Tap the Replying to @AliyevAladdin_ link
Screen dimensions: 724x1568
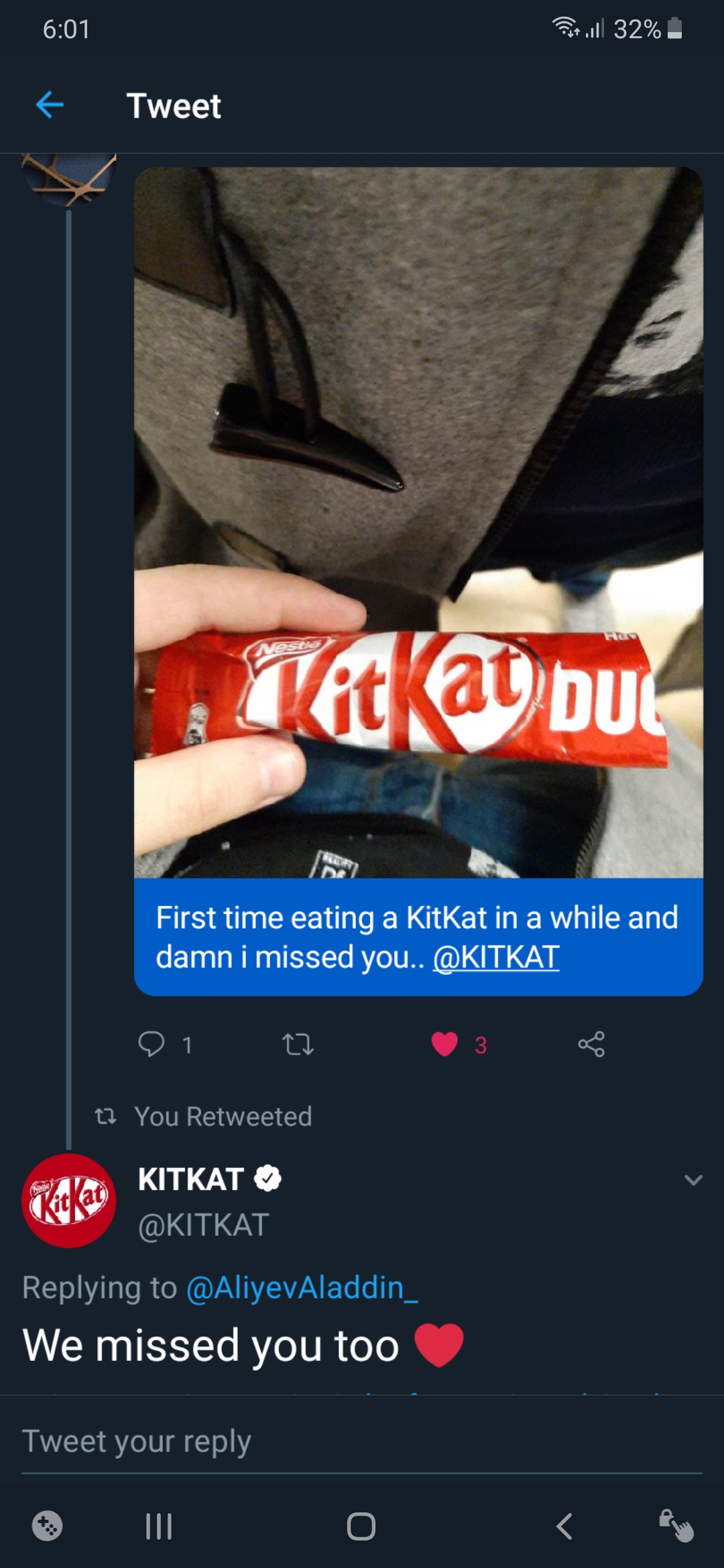pos(302,1287)
